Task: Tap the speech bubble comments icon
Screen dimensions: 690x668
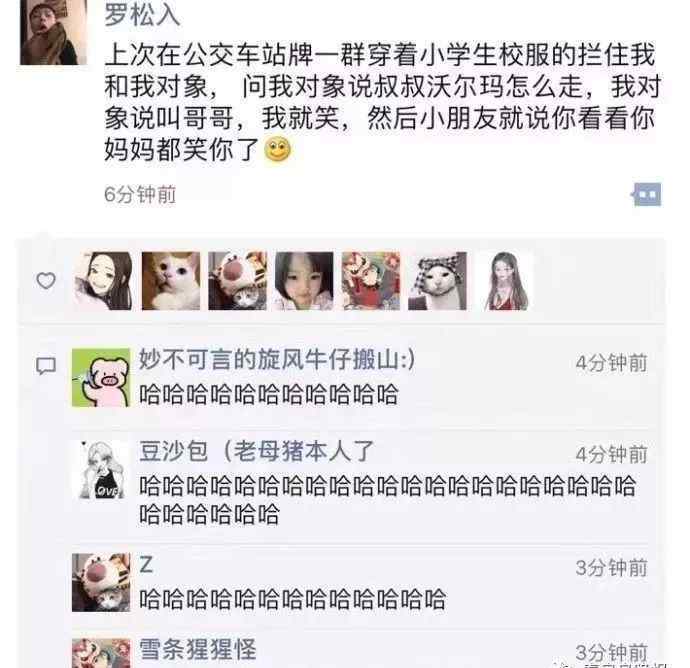Action: click(46, 366)
